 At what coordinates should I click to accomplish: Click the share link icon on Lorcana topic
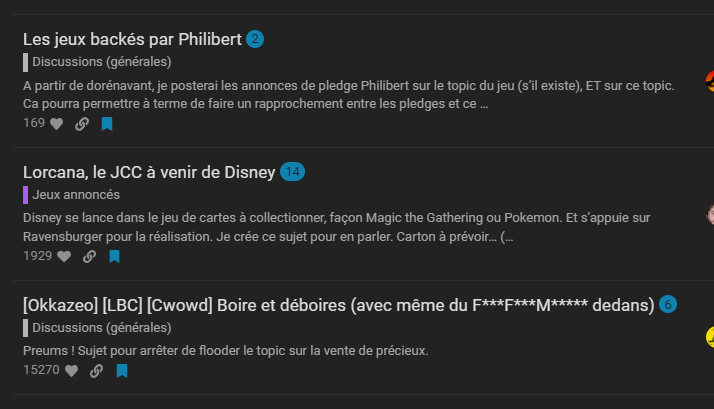tap(89, 256)
